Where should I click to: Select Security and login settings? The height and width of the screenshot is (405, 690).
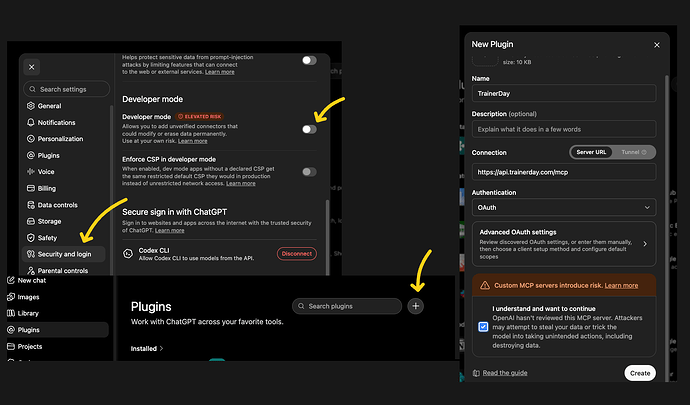click(63, 254)
